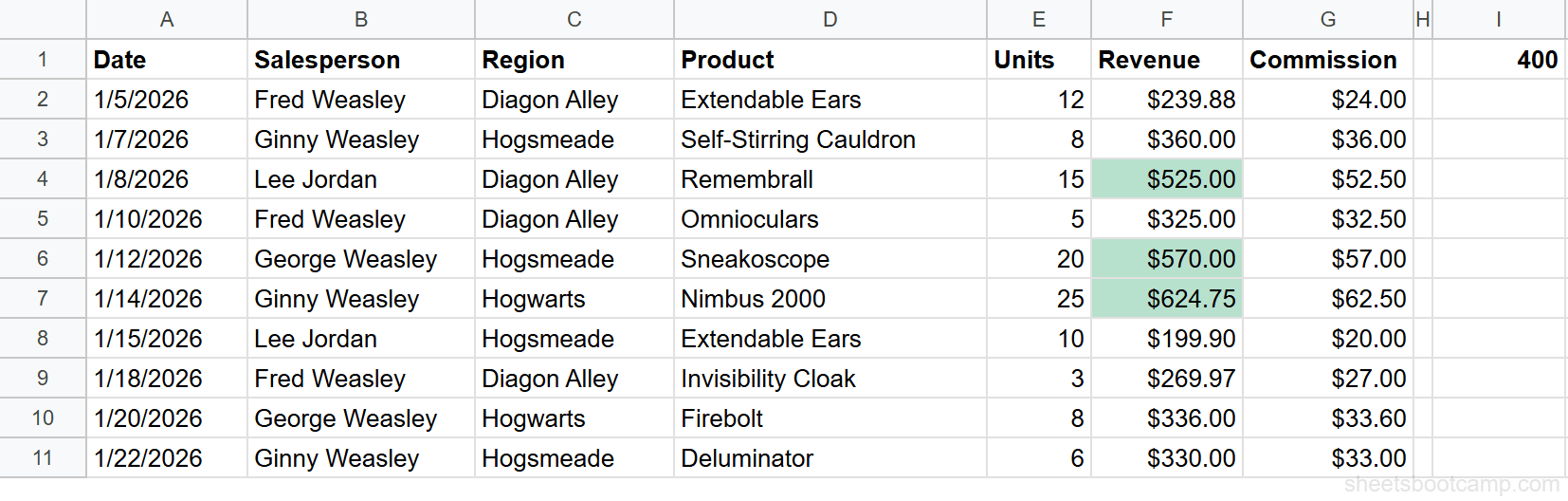Click the narrow column H header

tap(1423, 19)
